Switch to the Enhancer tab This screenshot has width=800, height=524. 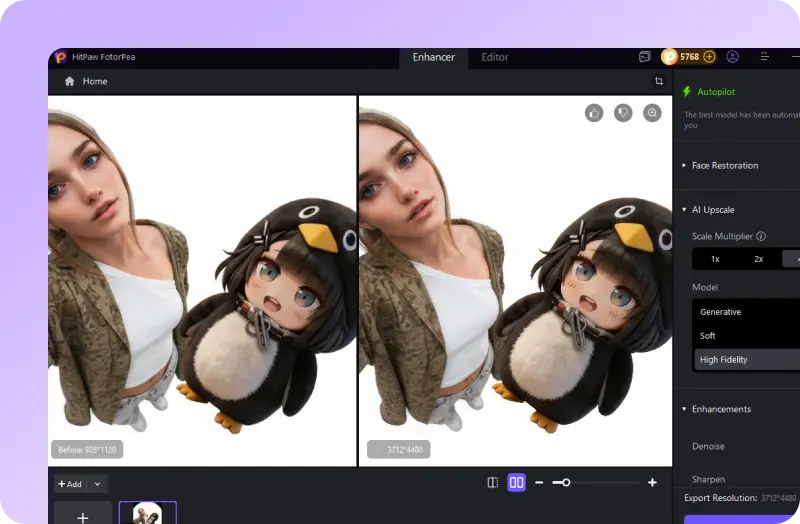[x=434, y=57]
